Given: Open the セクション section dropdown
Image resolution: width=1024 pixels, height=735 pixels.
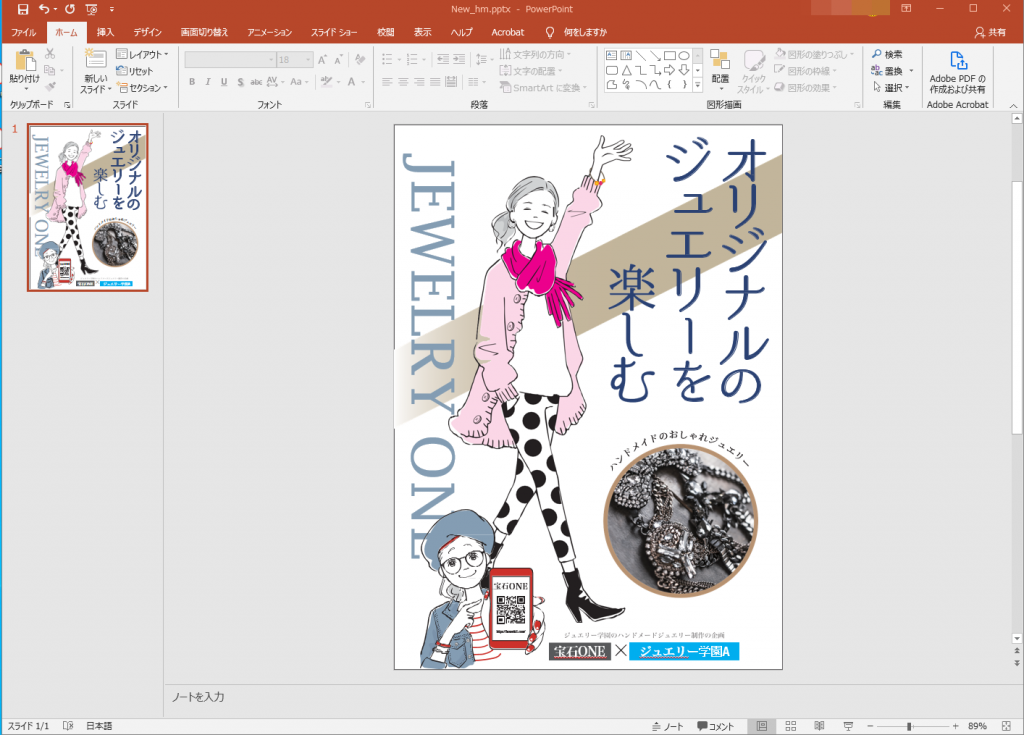Looking at the screenshot, I should pos(141,87).
